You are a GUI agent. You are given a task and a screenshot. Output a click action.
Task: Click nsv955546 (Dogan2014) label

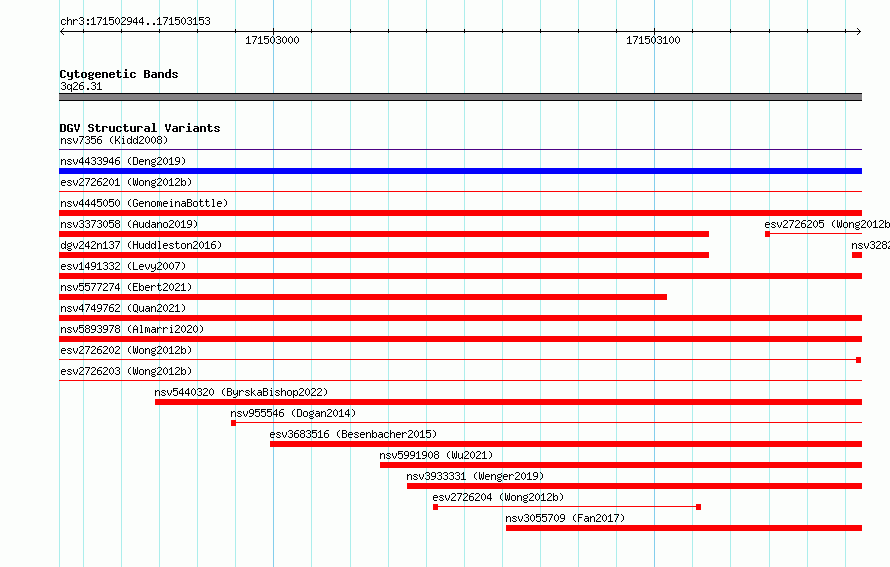[x=293, y=413]
